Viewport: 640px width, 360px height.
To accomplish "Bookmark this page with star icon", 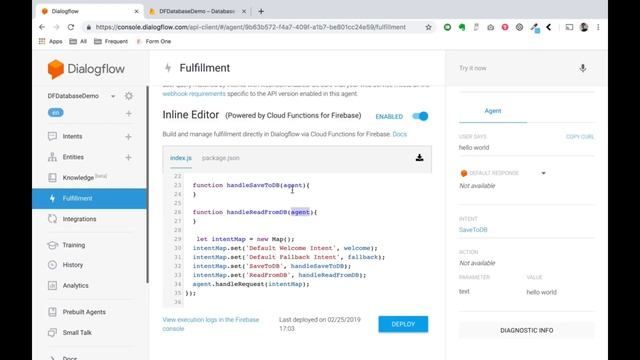I will click(428, 27).
